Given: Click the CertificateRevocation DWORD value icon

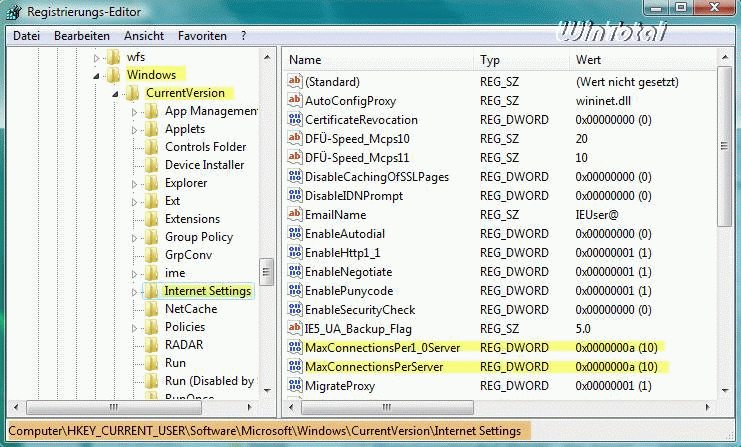Looking at the screenshot, I should click(295, 120).
